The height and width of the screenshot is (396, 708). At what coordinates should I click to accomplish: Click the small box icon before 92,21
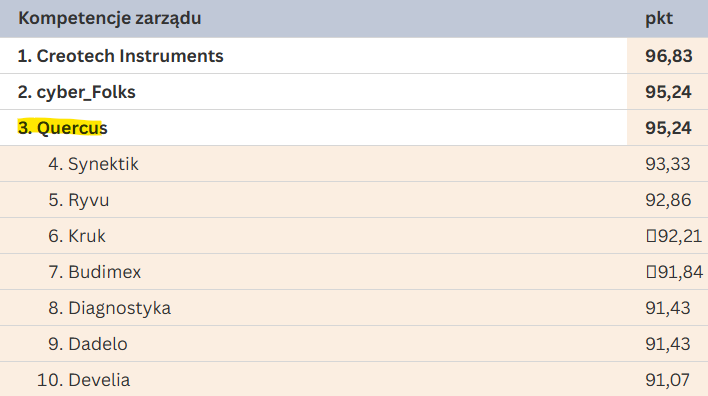651,236
